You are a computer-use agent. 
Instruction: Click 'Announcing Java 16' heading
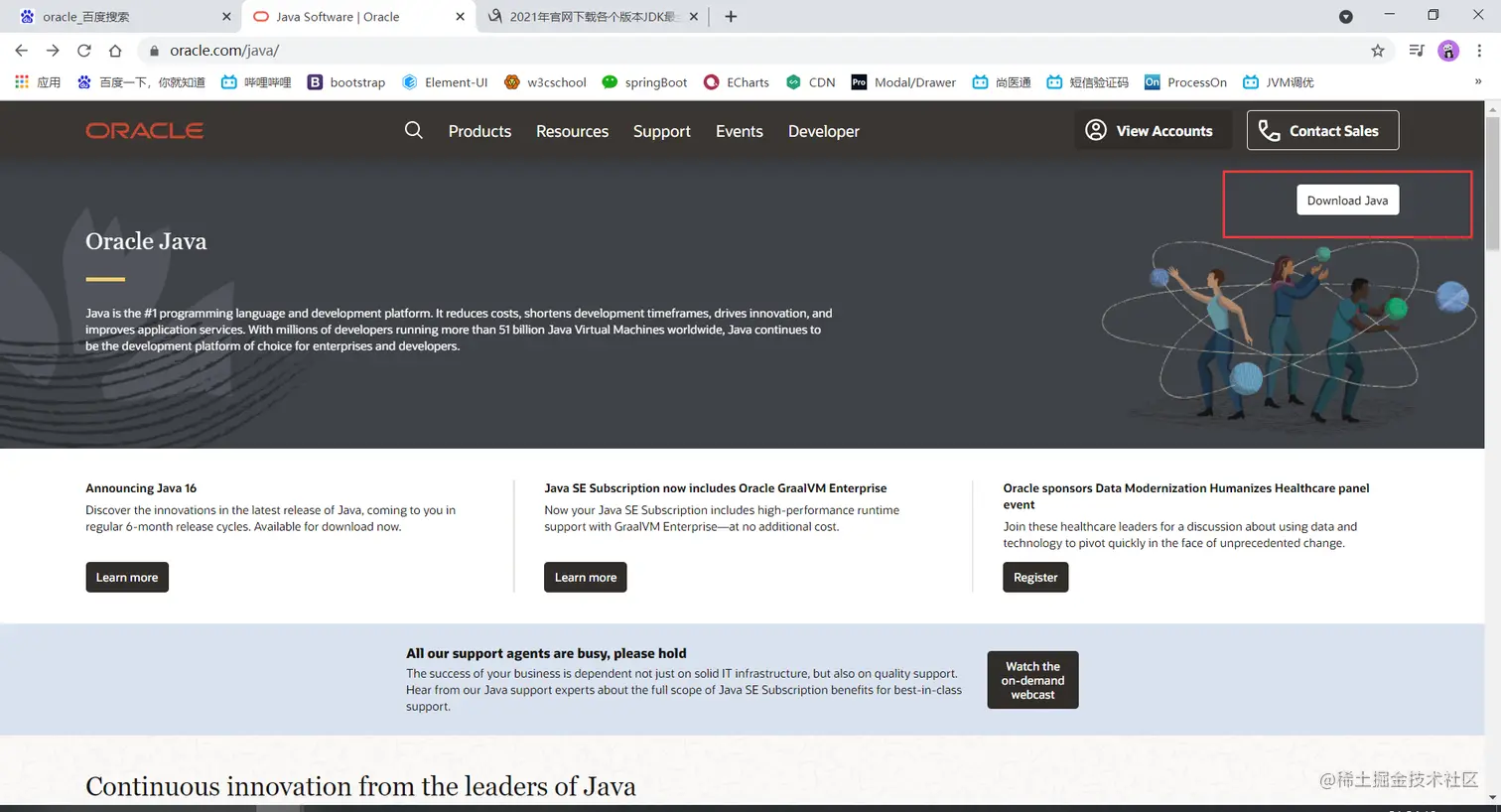141,488
